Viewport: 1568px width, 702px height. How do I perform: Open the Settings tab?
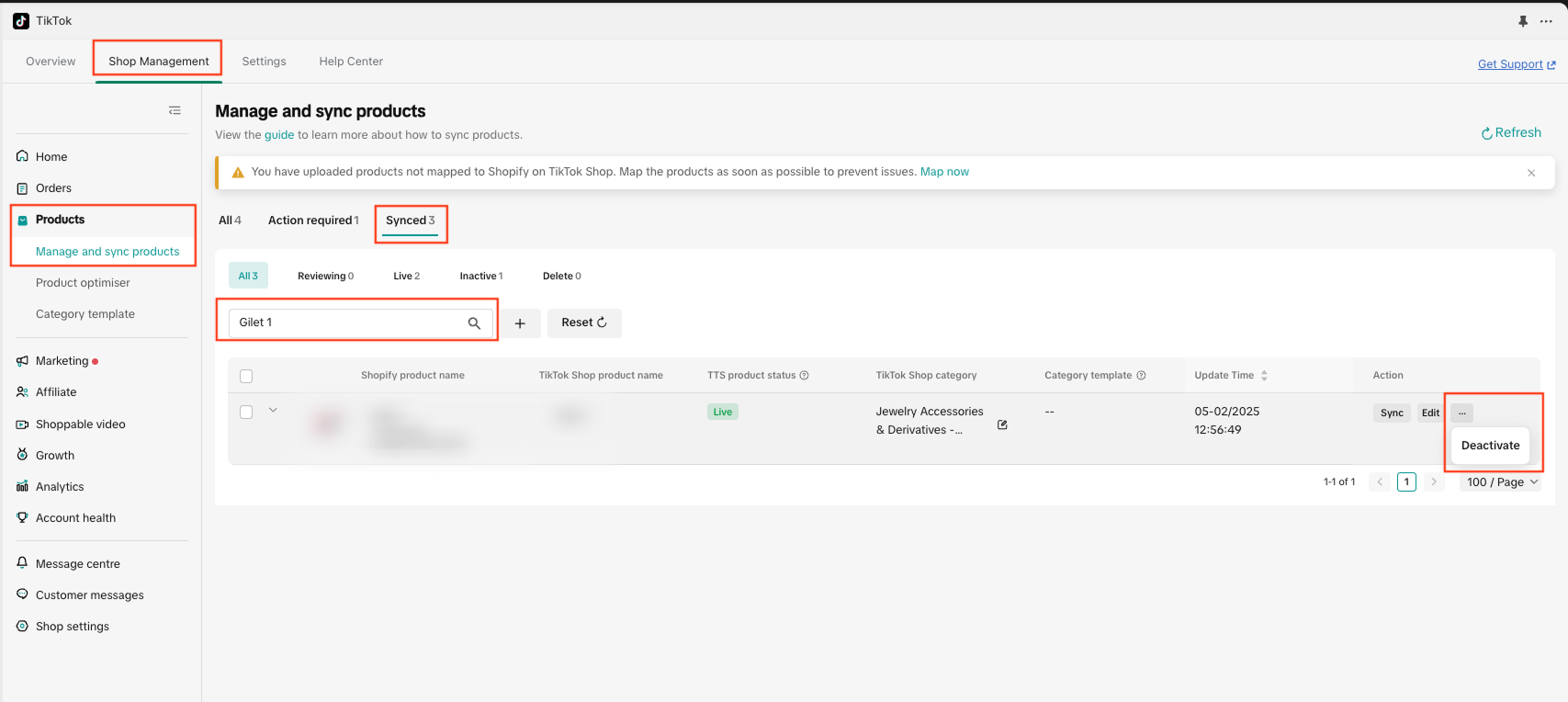tap(265, 62)
